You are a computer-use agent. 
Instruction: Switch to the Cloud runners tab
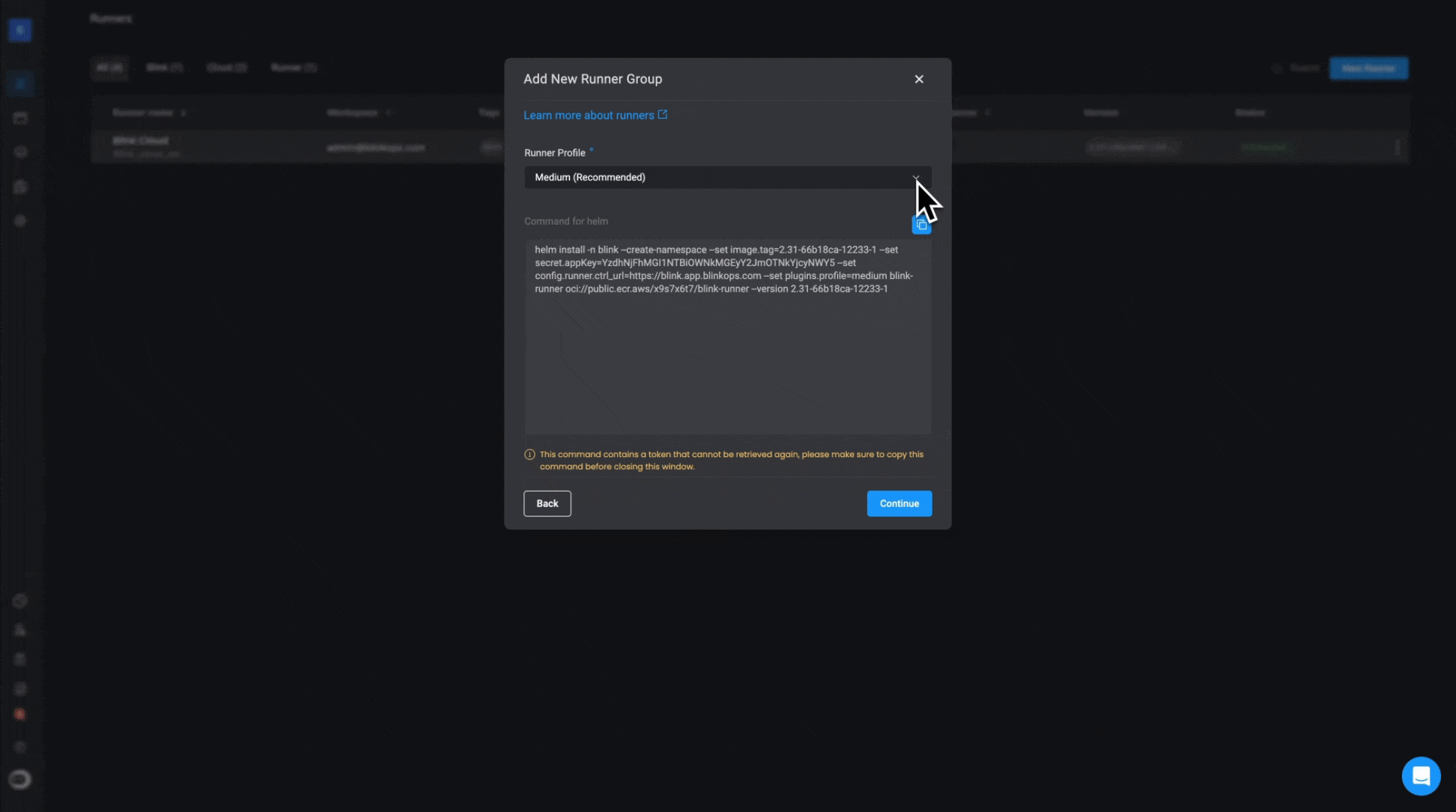226,68
